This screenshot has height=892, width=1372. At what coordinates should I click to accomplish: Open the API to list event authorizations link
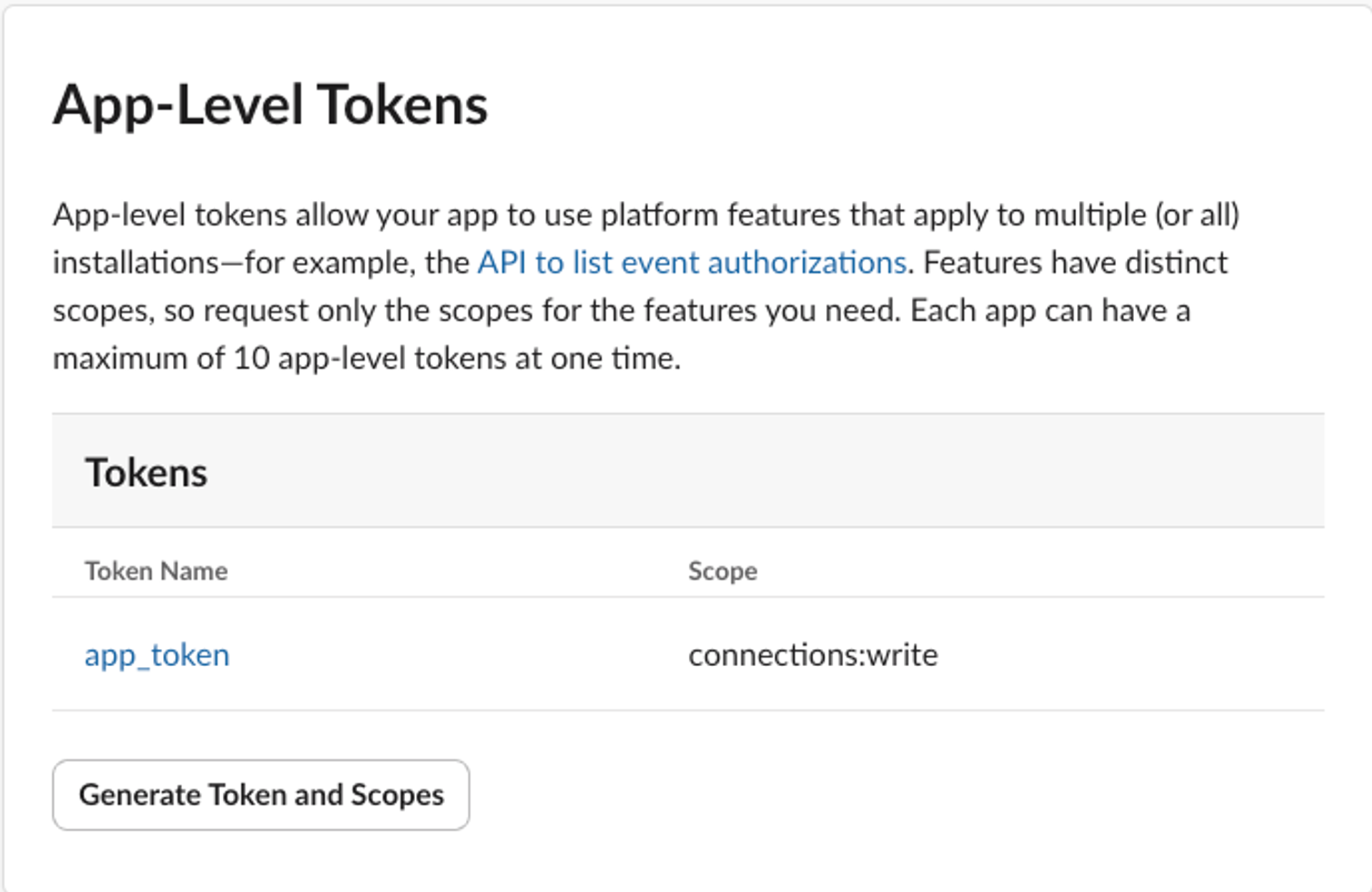coord(691,263)
